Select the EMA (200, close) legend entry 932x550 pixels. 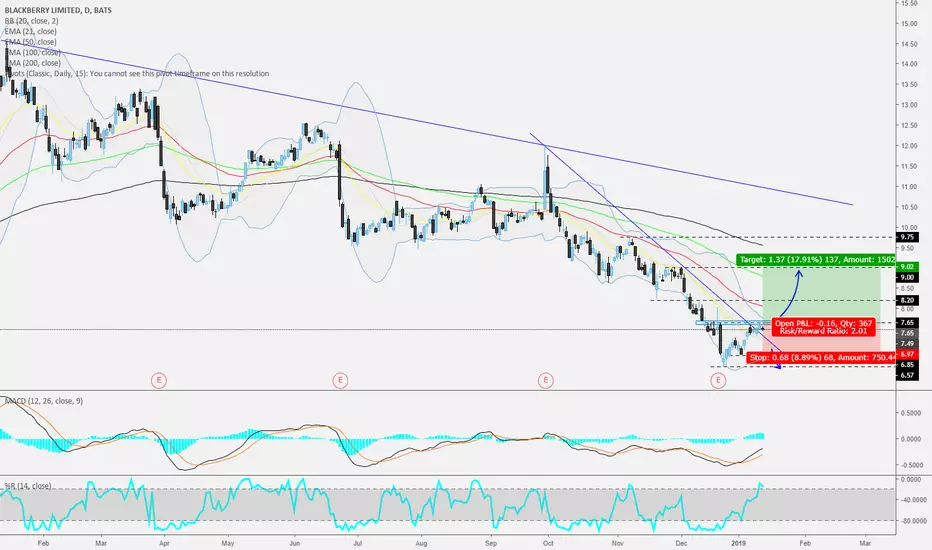coord(32,63)
